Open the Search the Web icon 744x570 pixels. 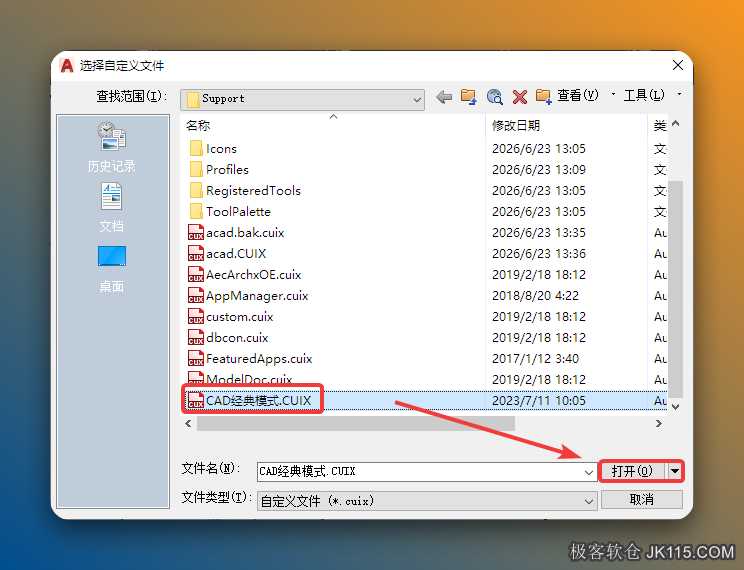click(494, 97)
